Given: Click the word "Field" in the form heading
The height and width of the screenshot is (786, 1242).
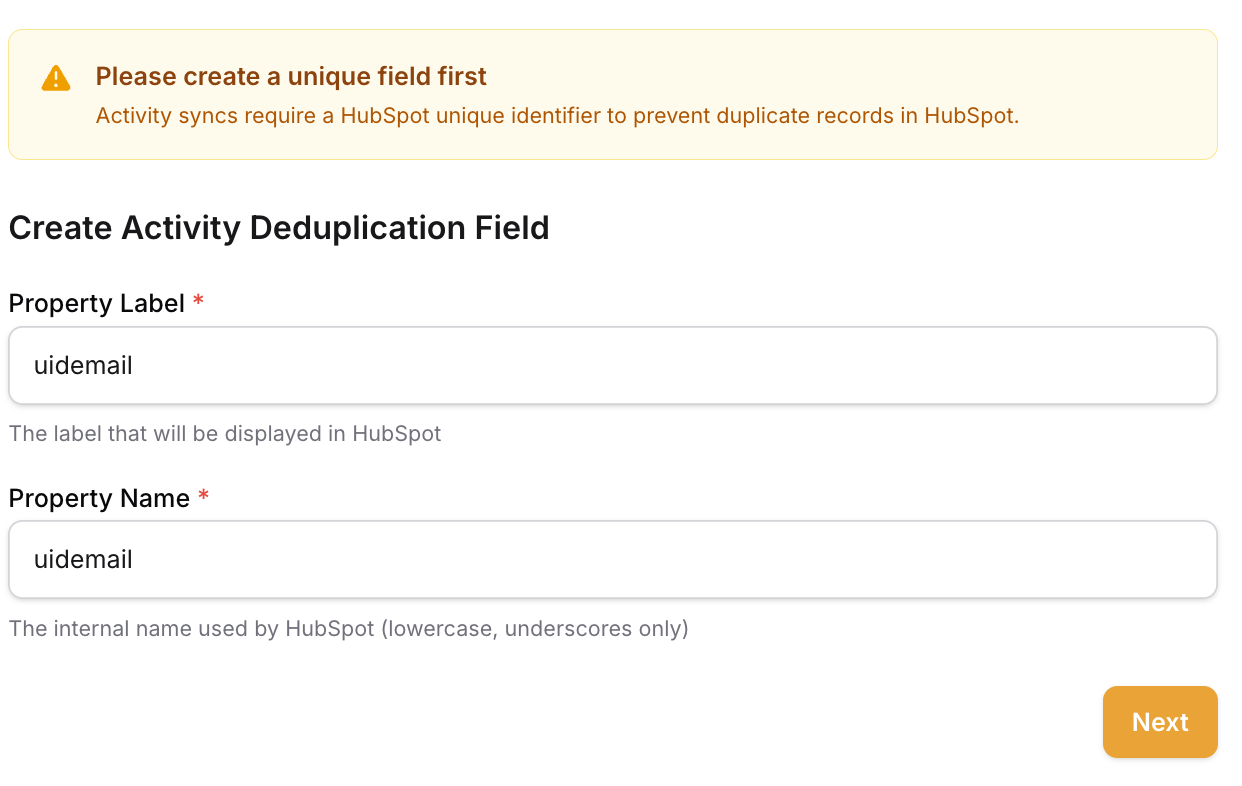Looking at the screenshot, I should [x=510, y=228].
